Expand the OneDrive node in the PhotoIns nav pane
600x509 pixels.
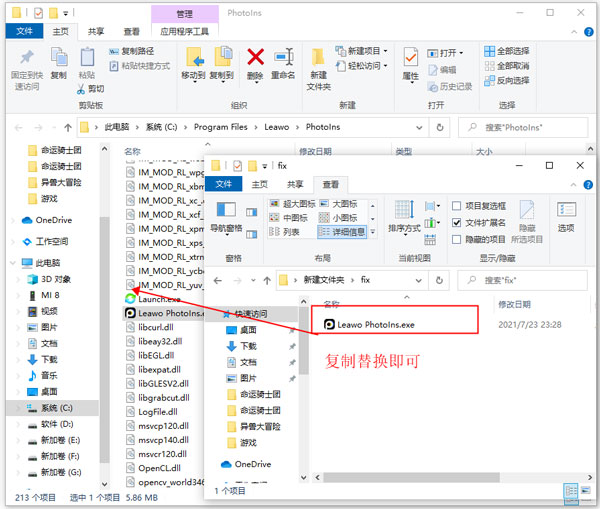coord(13,220)
